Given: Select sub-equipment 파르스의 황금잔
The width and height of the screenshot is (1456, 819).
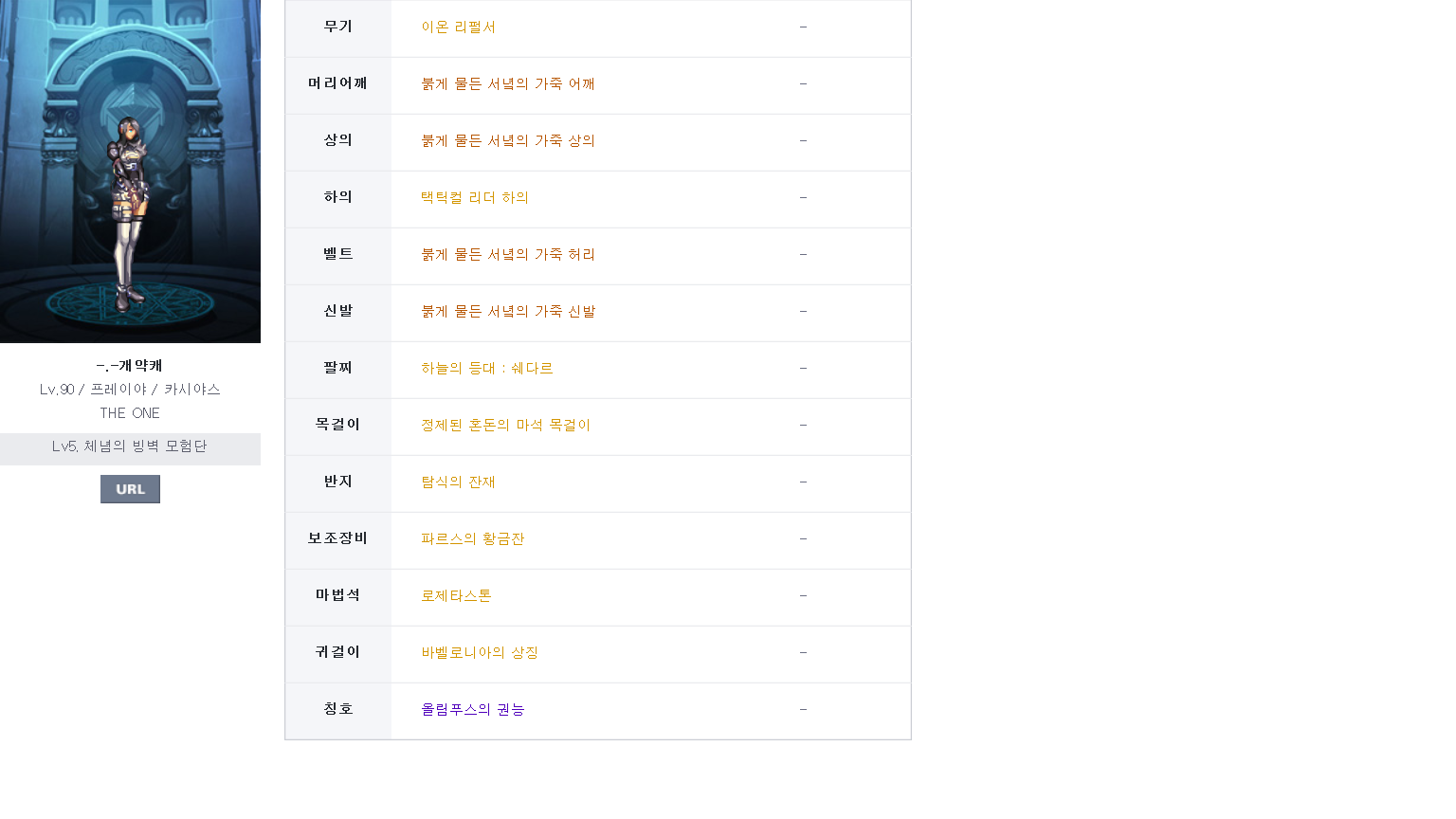Looking at the screenshot, I should click(x=473, y=539).
